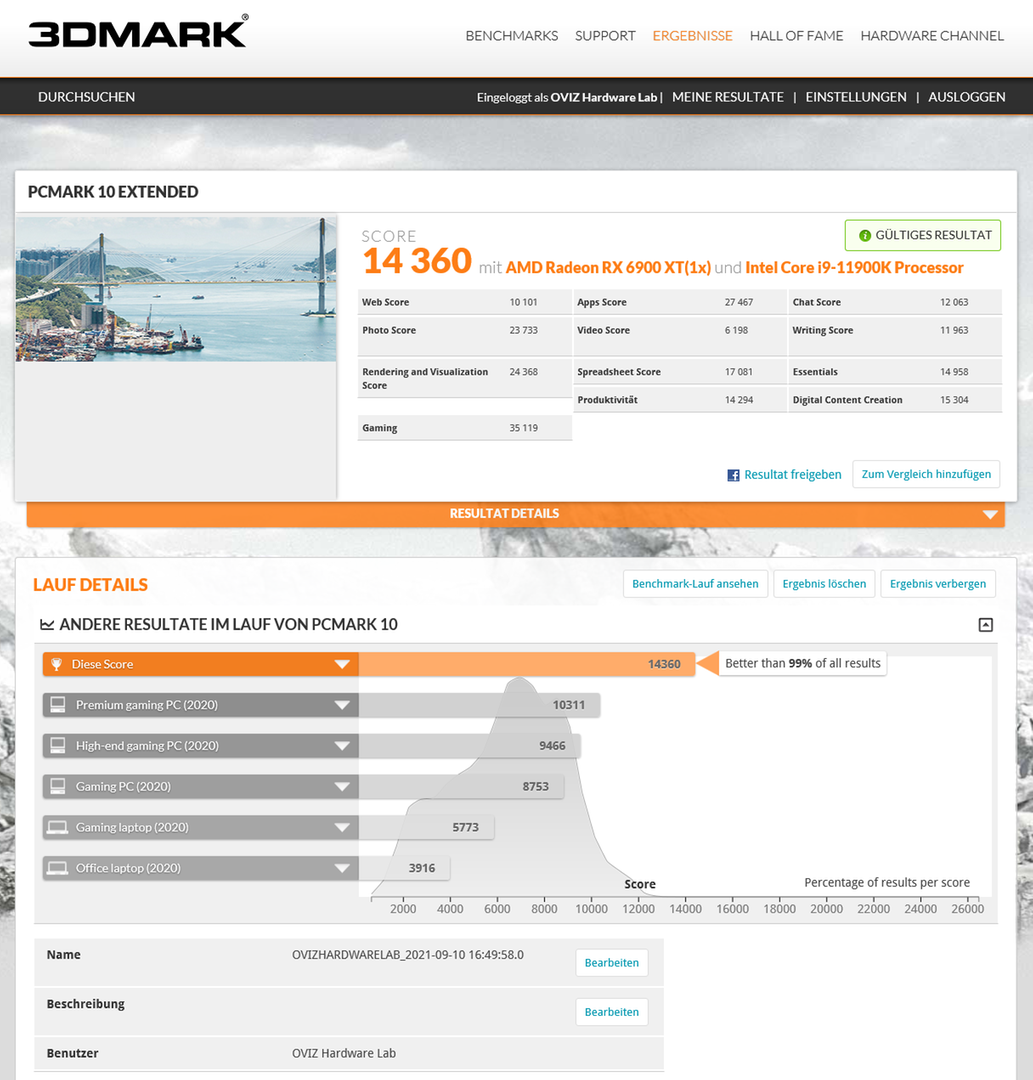Click the Web Score value 10 101

(x=523, y=302)
